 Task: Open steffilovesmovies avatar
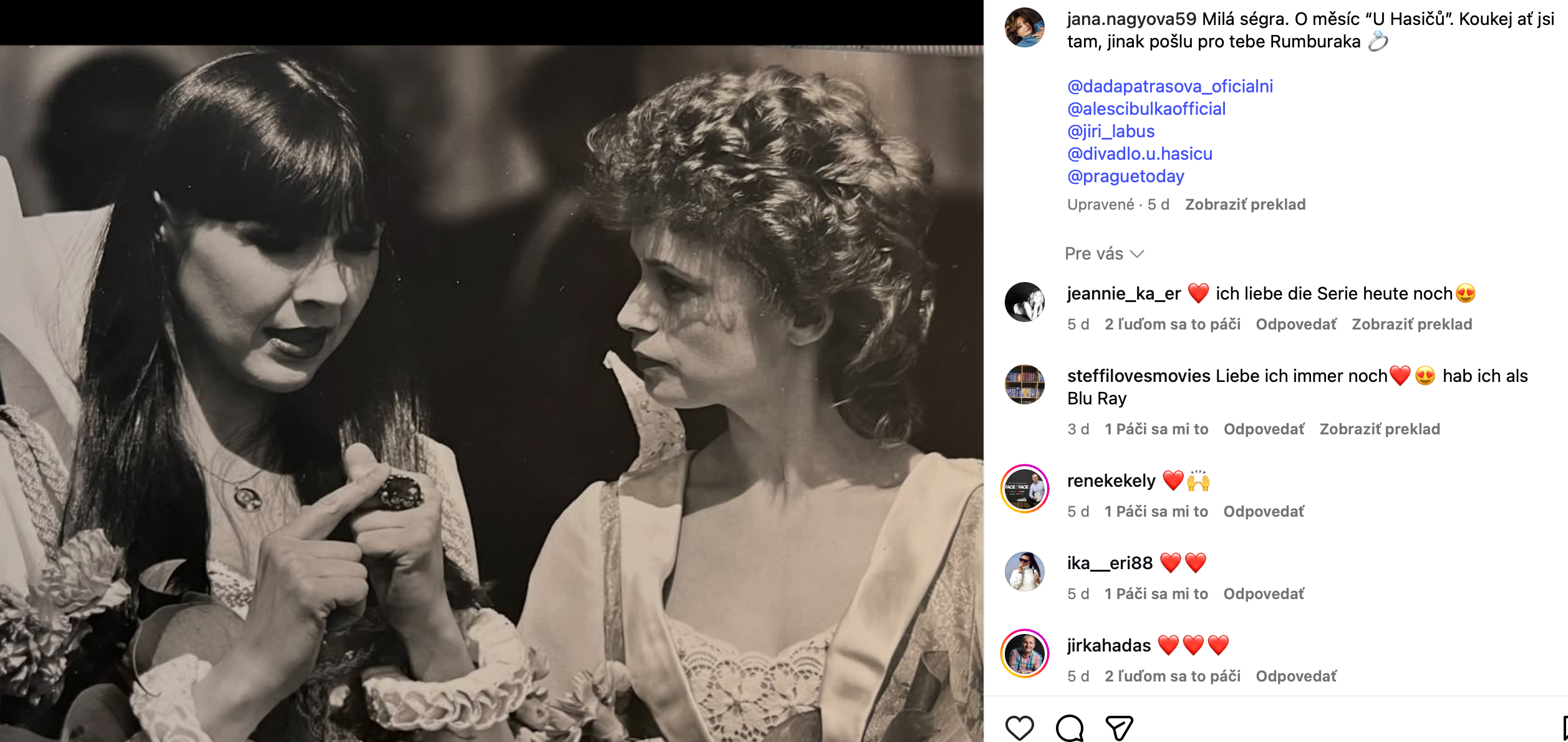[x=1024, y=384]
